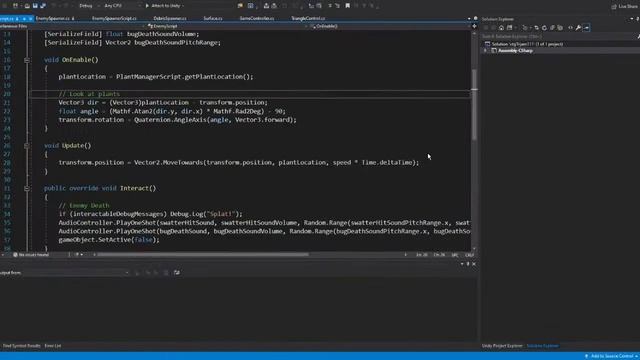Open the Error List tab
This screenshot has width=640, height=360.
coord(53,346)
